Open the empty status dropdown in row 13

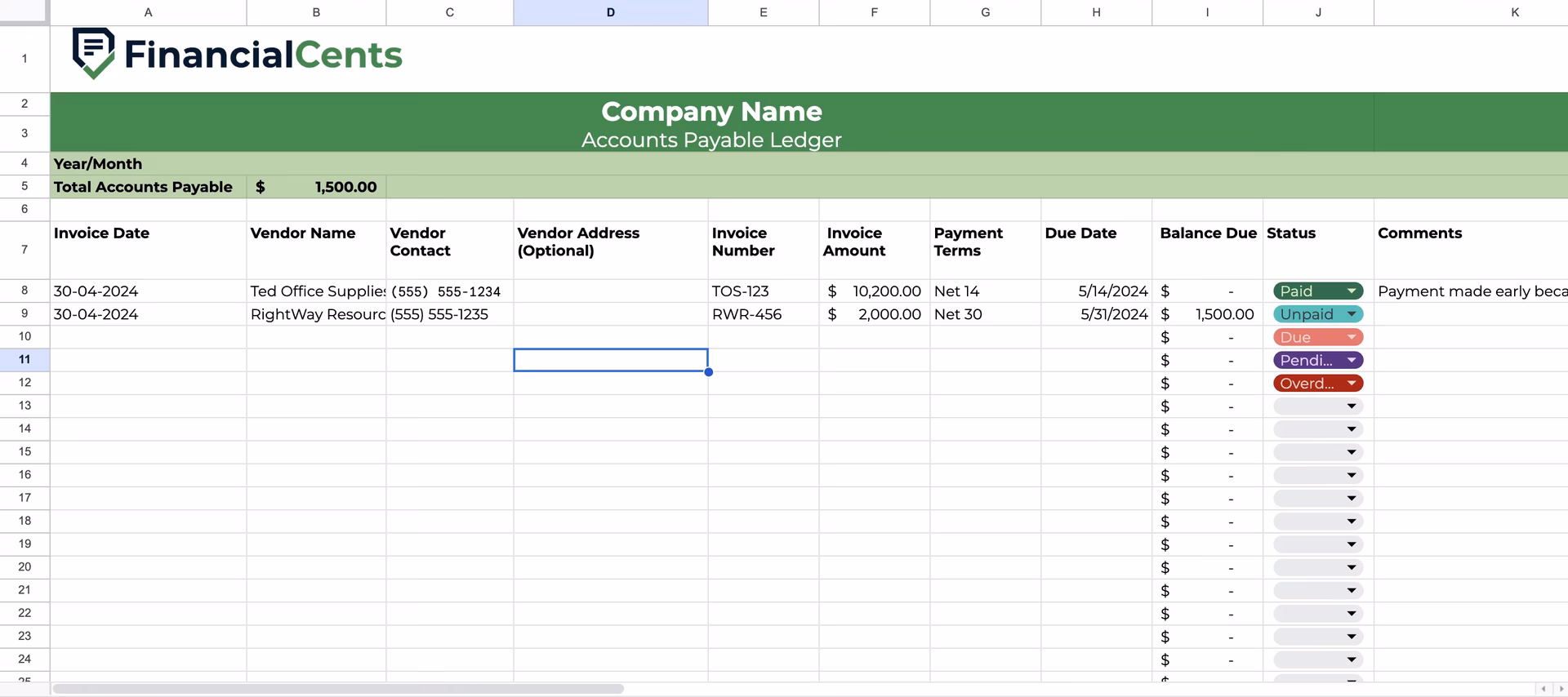(x=1317, y=406)
